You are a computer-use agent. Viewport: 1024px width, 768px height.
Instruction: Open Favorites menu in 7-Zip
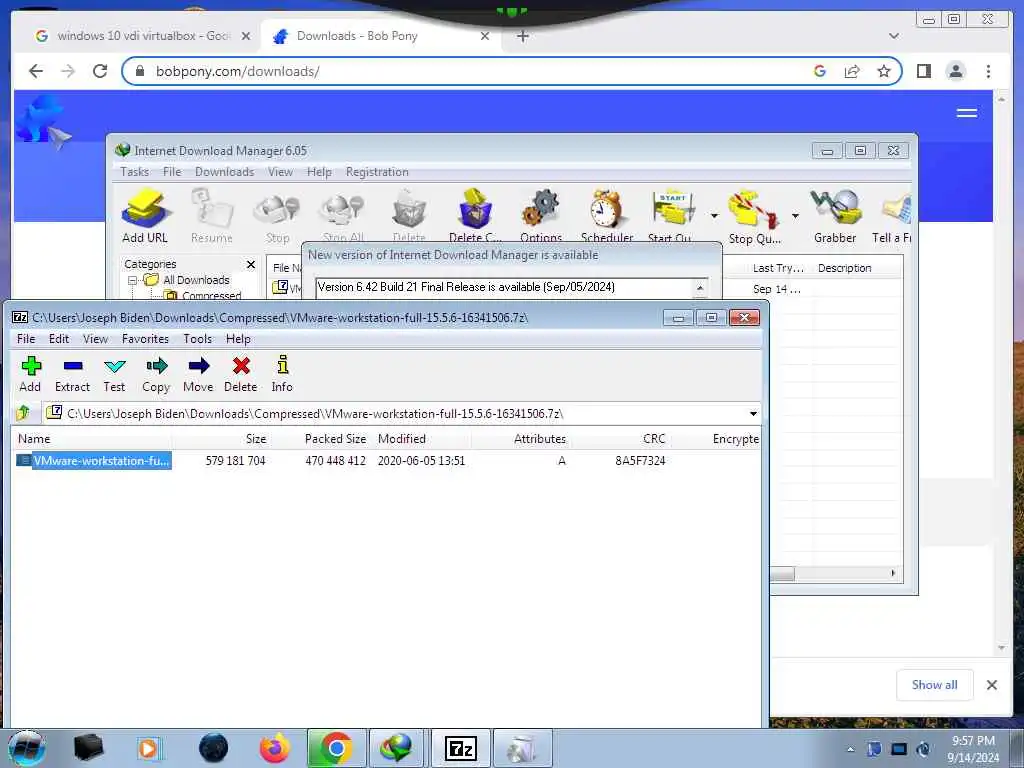145,339
